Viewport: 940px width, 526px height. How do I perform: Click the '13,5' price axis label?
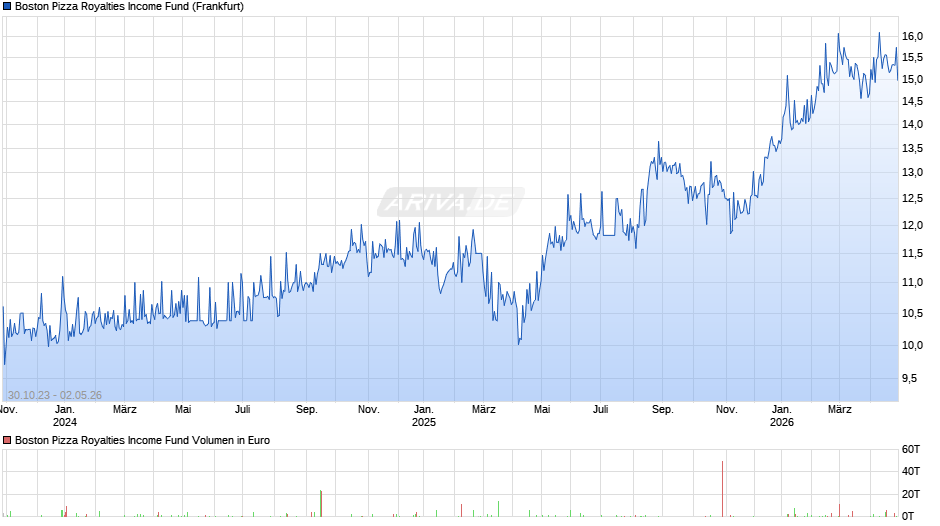(912, 149)
